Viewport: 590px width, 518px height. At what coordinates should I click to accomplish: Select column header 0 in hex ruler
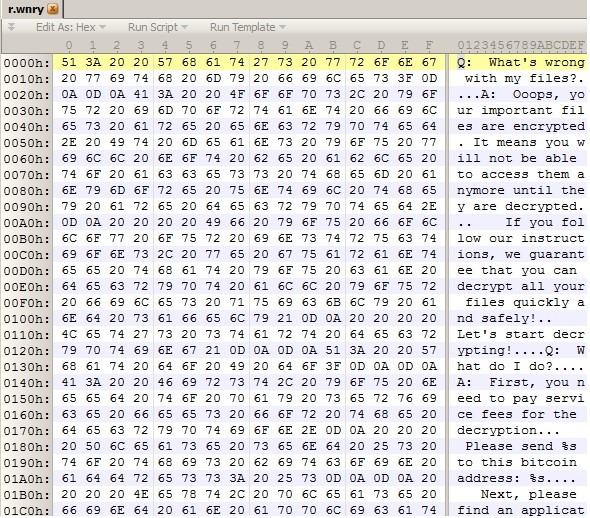point(69,46)
